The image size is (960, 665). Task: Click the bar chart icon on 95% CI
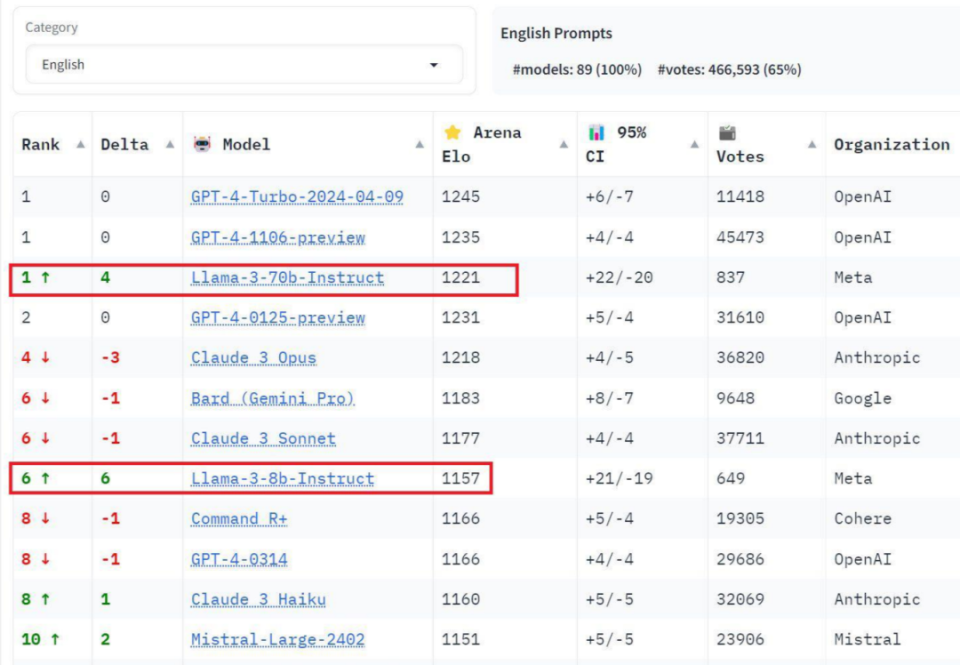(597, 132)
